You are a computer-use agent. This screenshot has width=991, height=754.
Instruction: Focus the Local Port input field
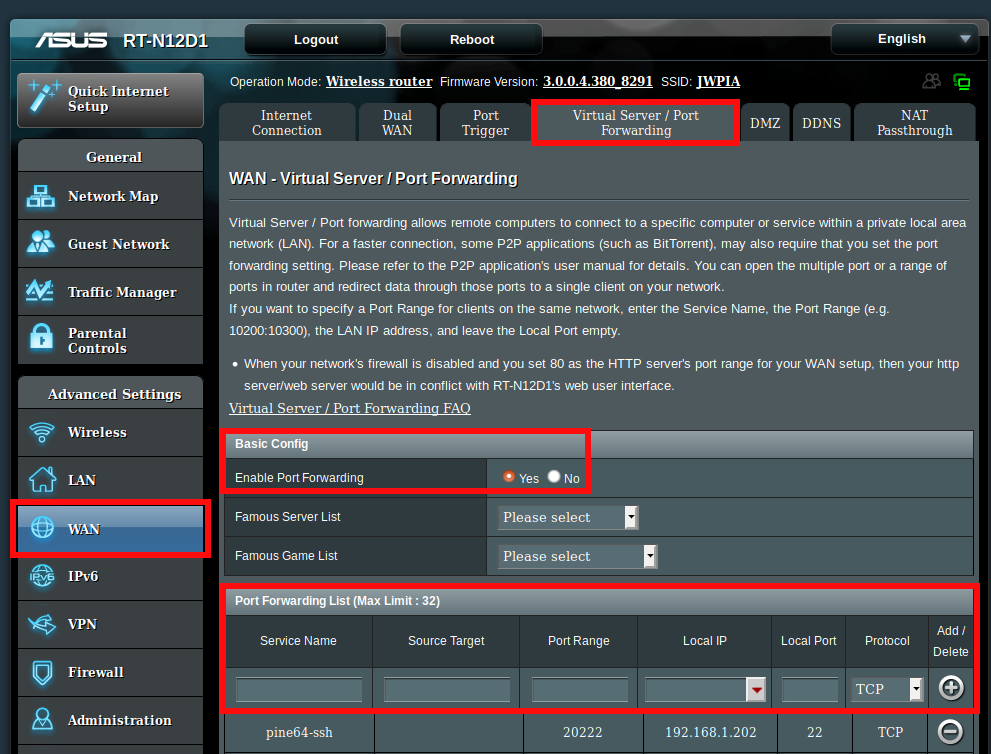(810, 689)
